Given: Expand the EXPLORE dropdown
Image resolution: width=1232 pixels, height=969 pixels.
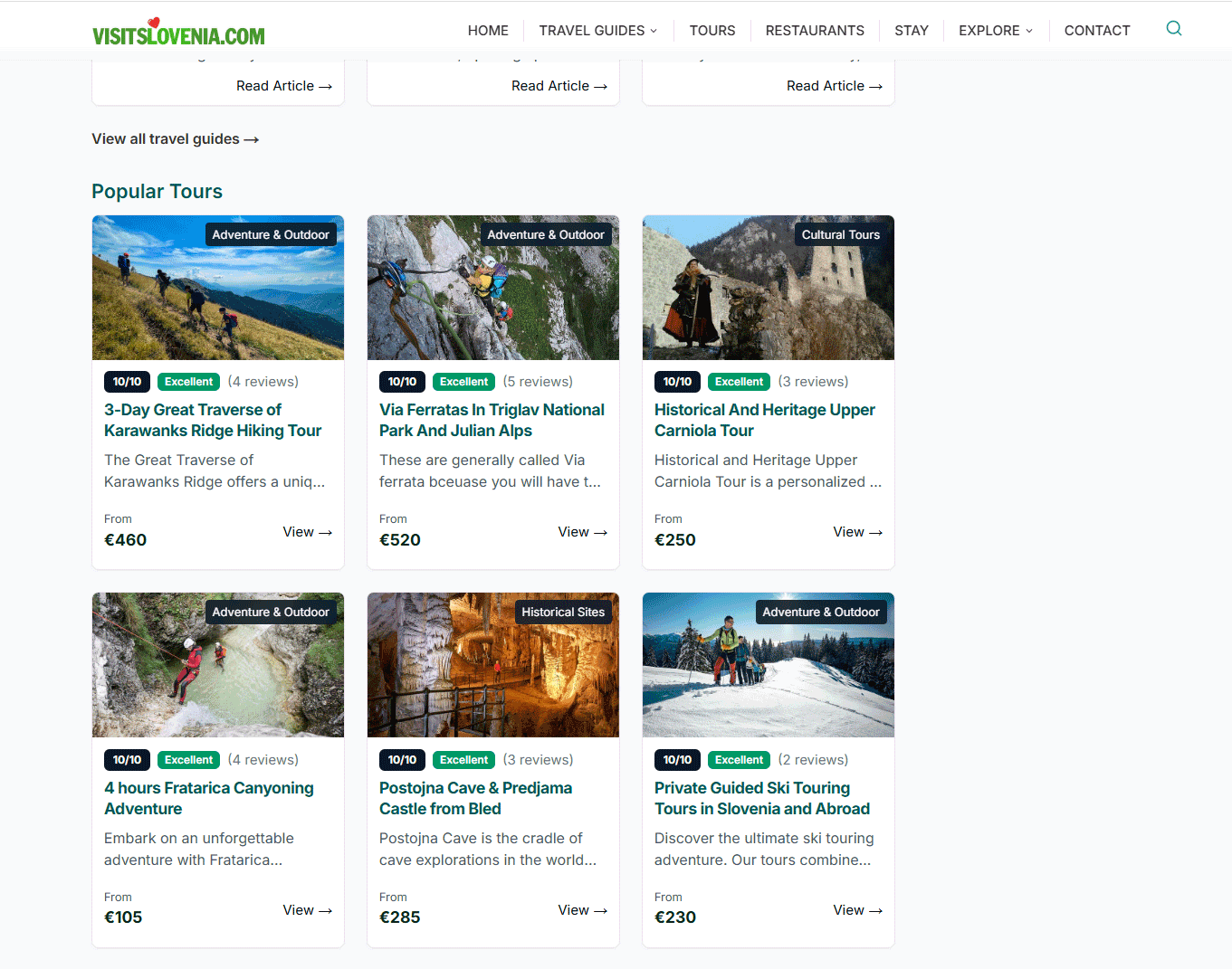Looking at the screenshot, I should coord(995,30).
